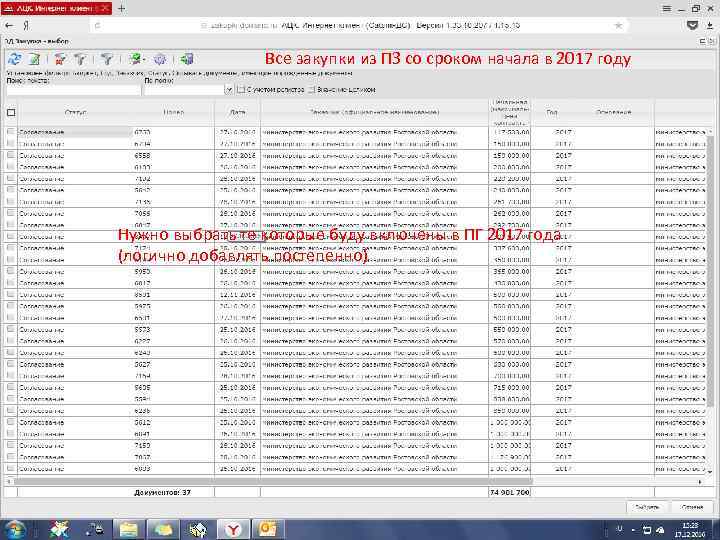The image size is (720, 540).
Task: Select the АЦК Интернет-клиент browser tab
Action: coord(56,8)
